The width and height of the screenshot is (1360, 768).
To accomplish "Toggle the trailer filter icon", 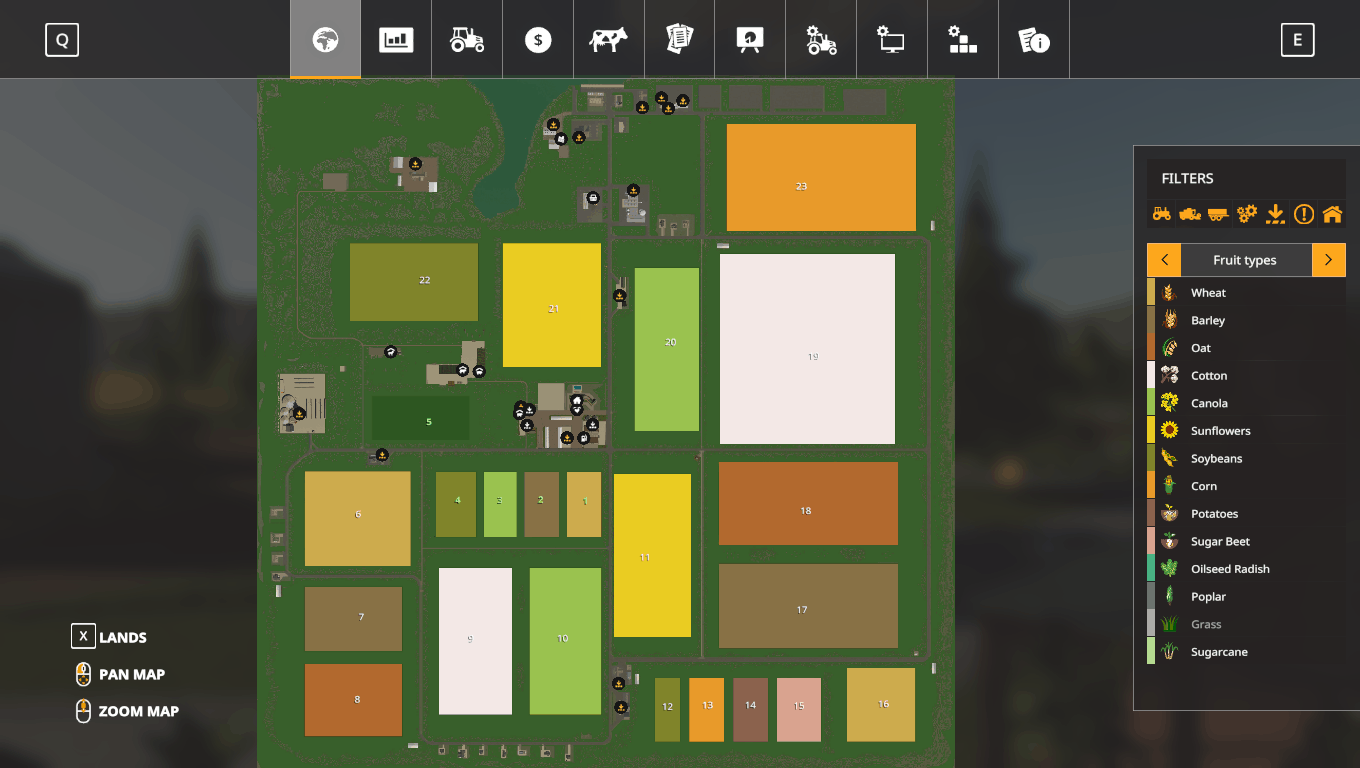I will 1218,213.
